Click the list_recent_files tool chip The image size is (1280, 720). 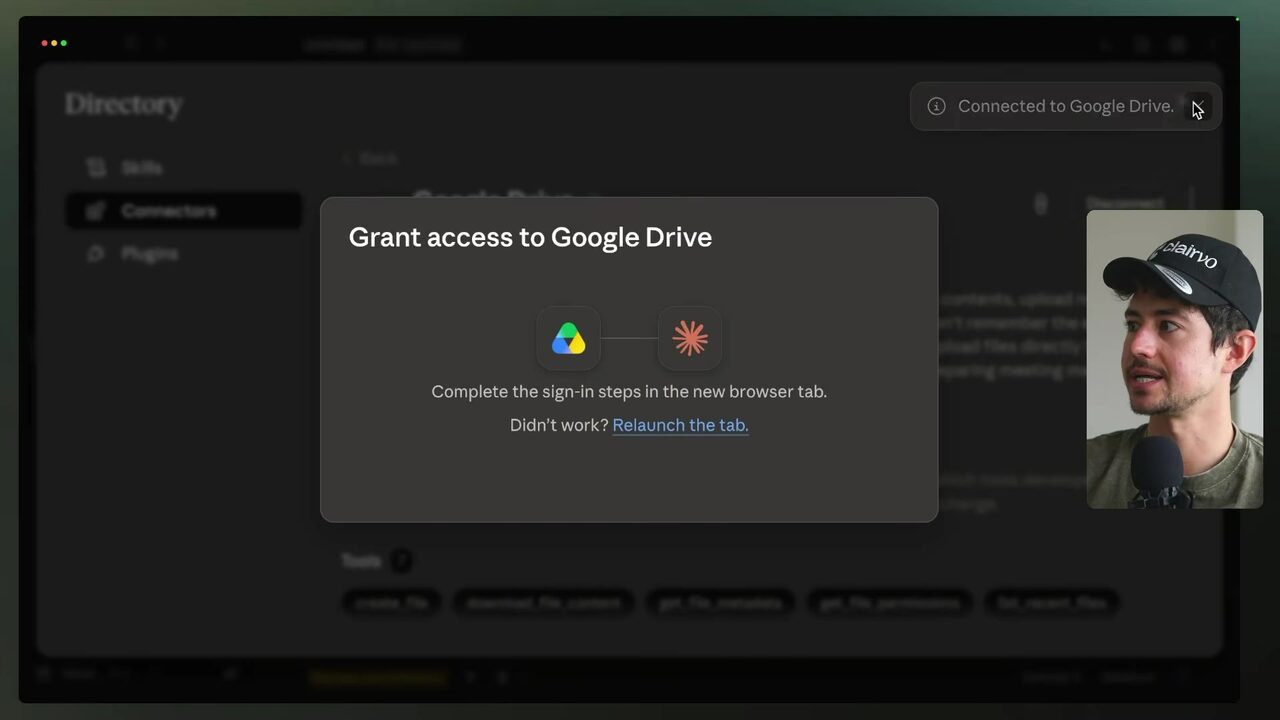pos(1050,602)
